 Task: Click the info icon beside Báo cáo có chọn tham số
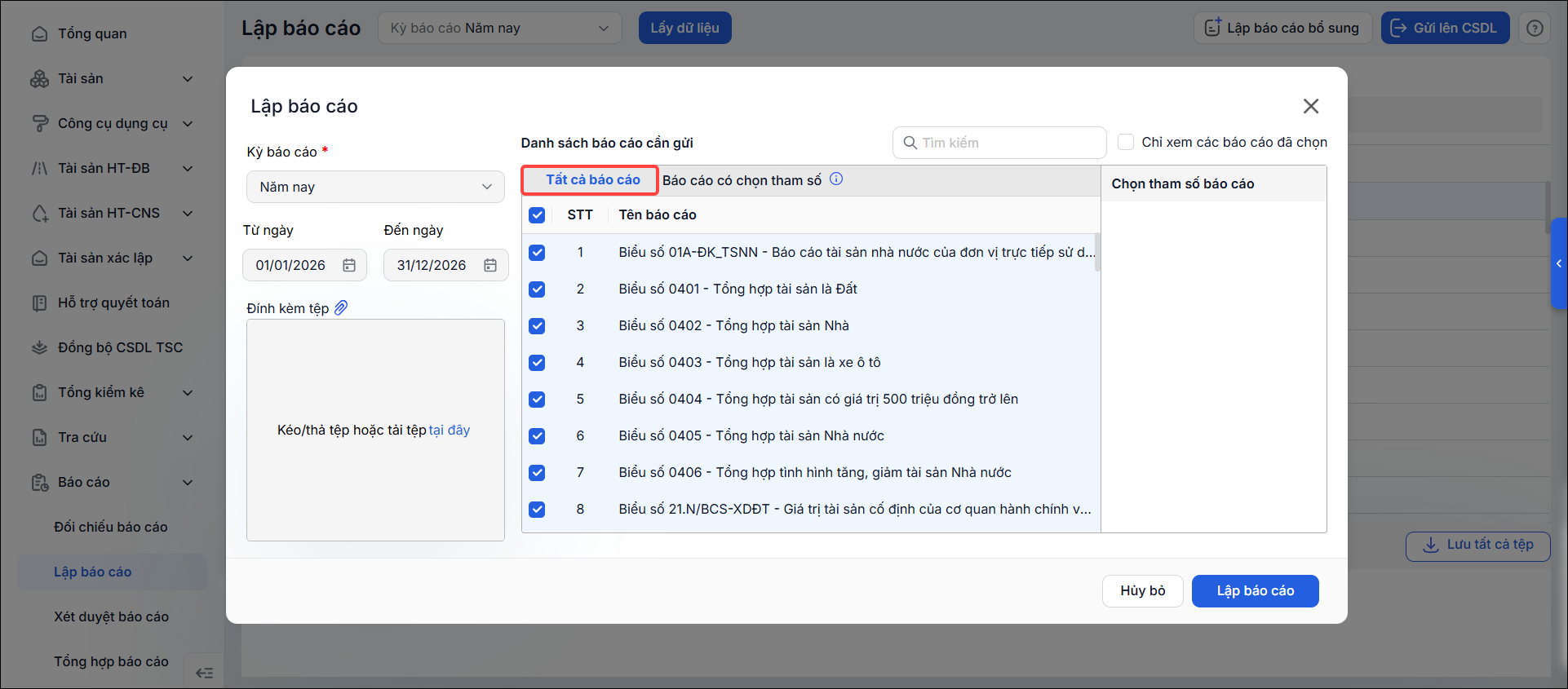tap(836, 179)
